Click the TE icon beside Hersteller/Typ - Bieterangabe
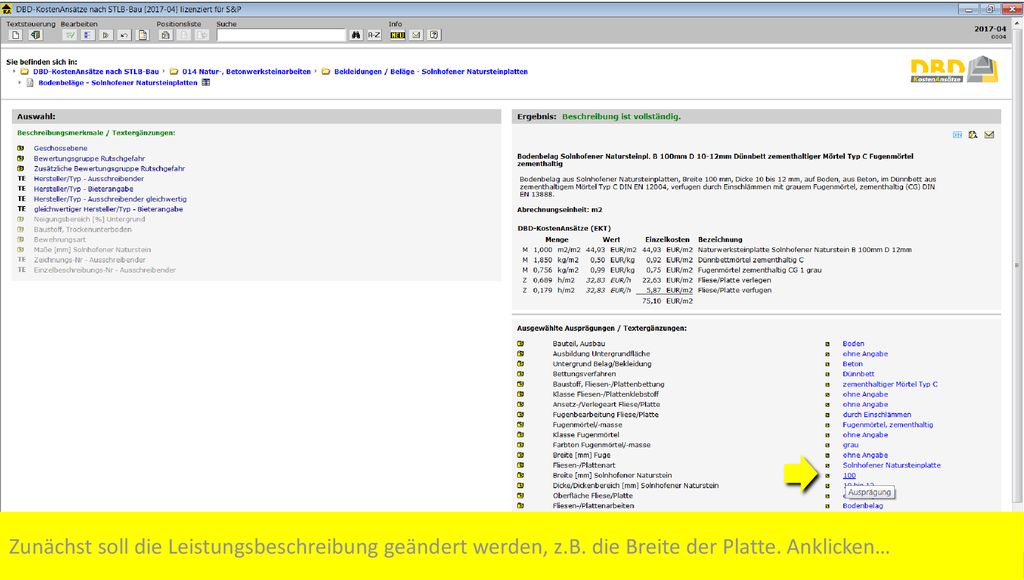Image resolution: width=1024 pixels, height=580 pixels. 21,189
